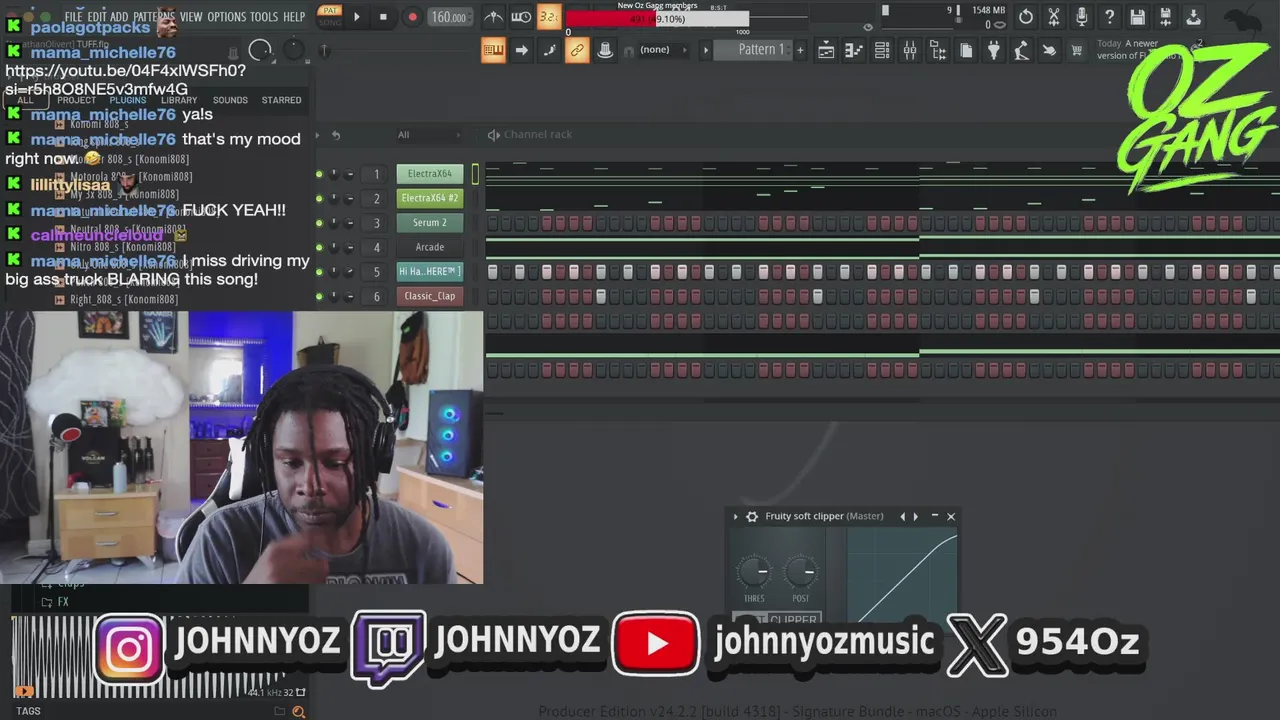
Task: Click the scissors audio editor icon
Action: pyautogui.click(x=1054, y=17)
